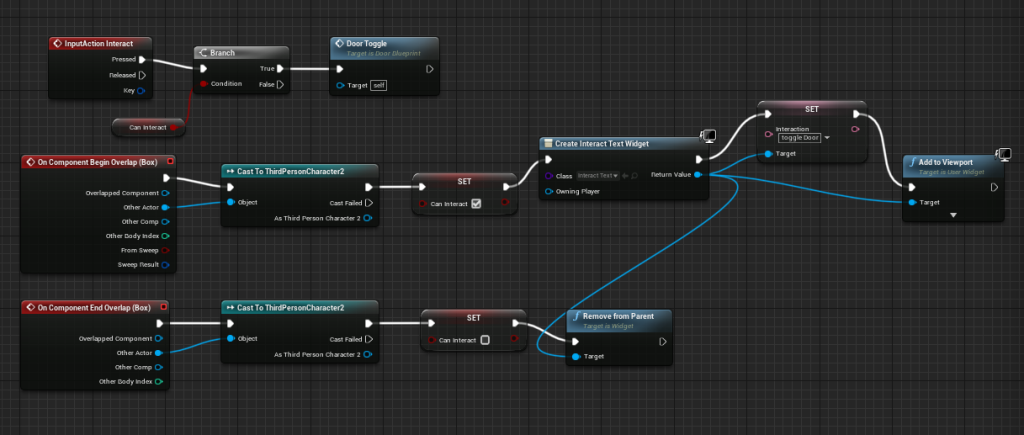Click Sweep Result pin on Begin Overlap
This screenshot has width=1024, height=435.
[x=165, y=265]
